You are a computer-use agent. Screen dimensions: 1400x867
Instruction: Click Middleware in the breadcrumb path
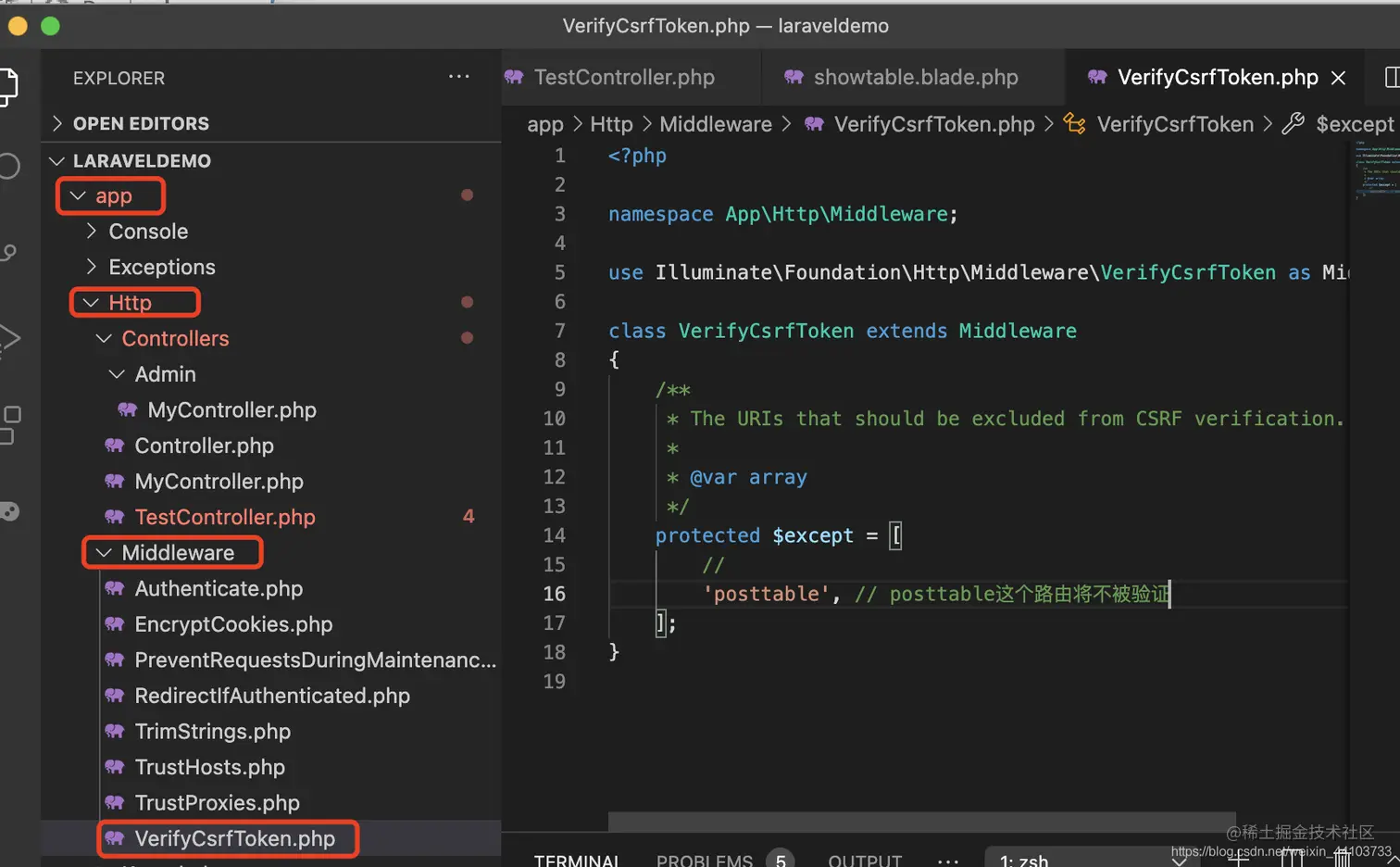[716, 124]
